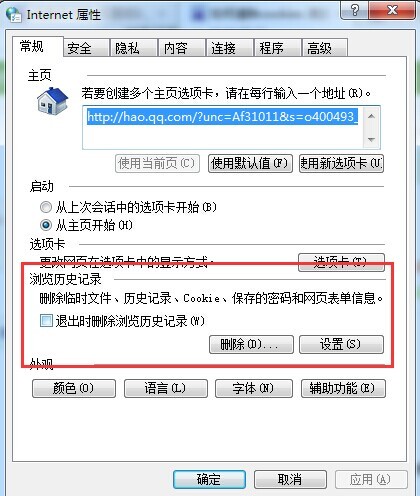This screenshot has height=496, width=420.
Task: Click the 语言 button
Action: [166, 388]
